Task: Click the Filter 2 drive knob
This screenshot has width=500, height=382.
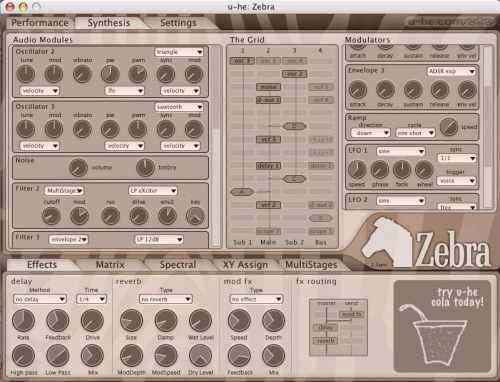Action: (x=139, y=216)
